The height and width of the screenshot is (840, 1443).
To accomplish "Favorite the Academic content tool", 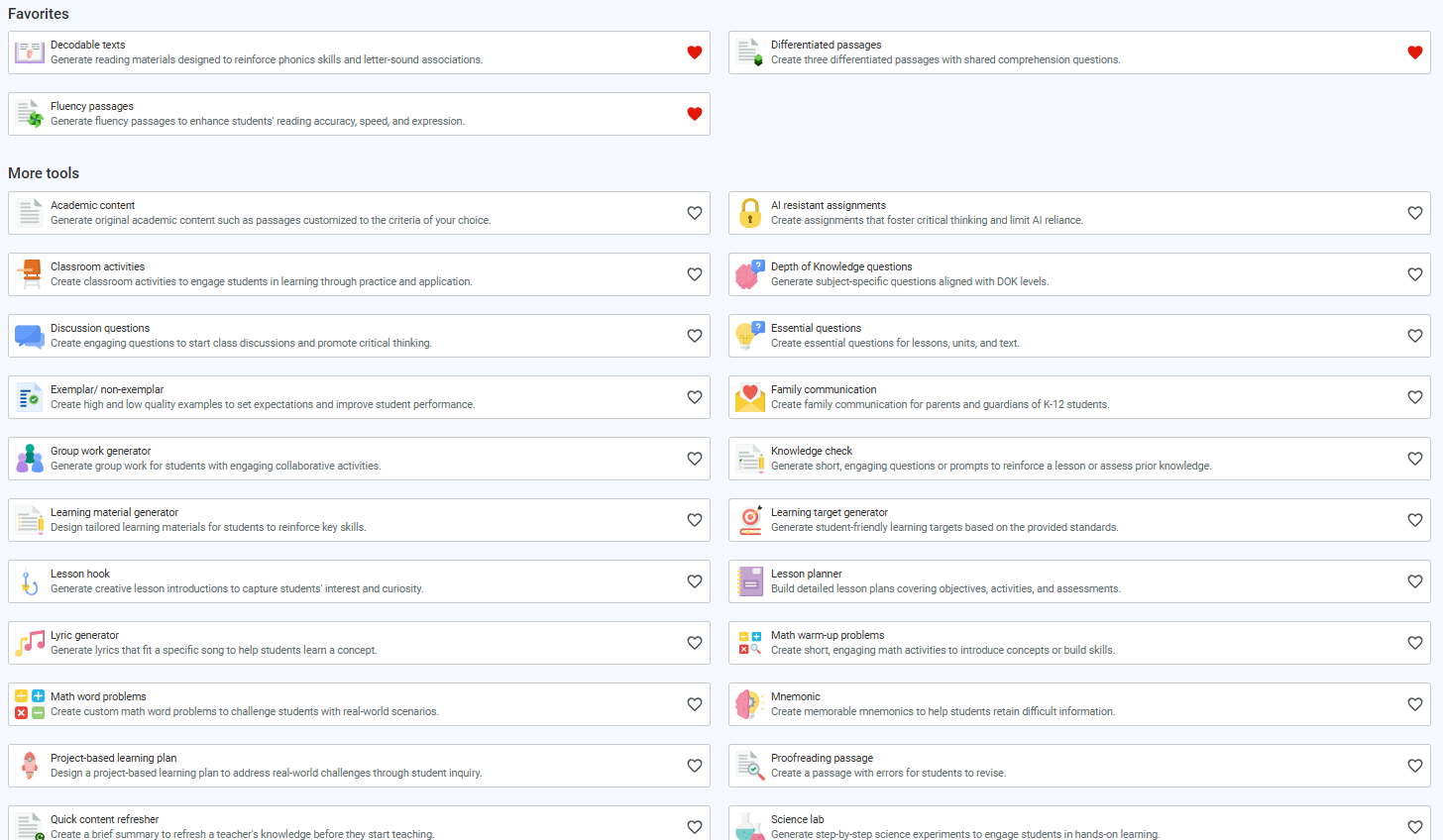I will coord(695,213).
